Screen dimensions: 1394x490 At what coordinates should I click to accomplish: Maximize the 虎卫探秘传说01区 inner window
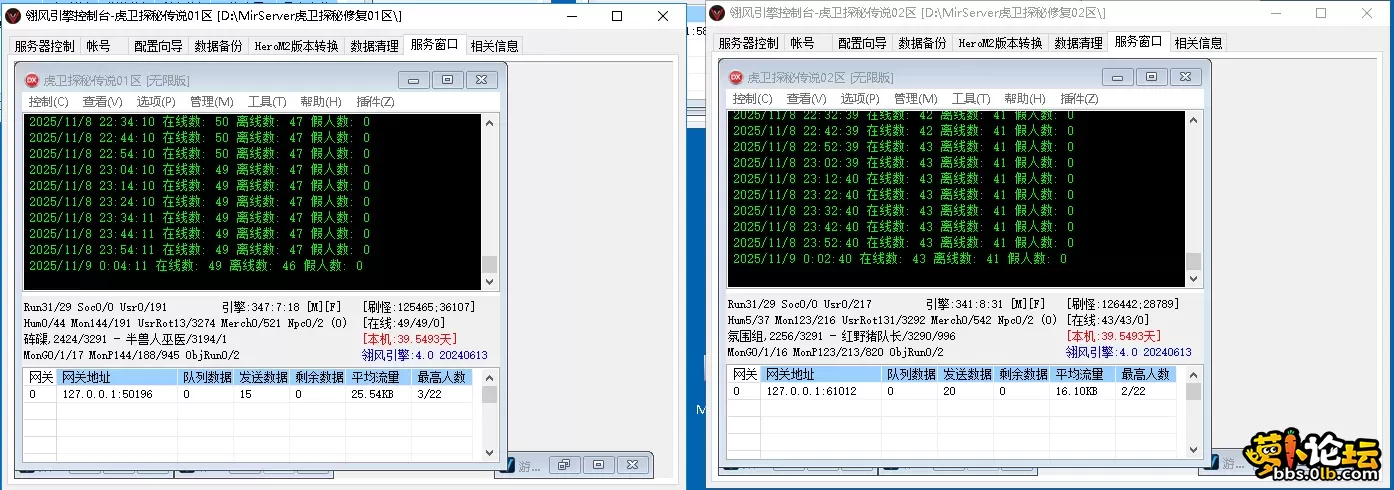point(447,80)
